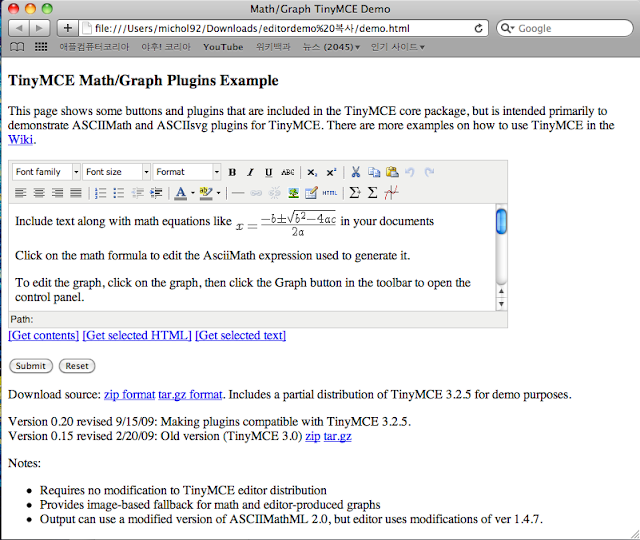
Task: Open the ASCIIsvg Graph button
Action: coord(391,192)
